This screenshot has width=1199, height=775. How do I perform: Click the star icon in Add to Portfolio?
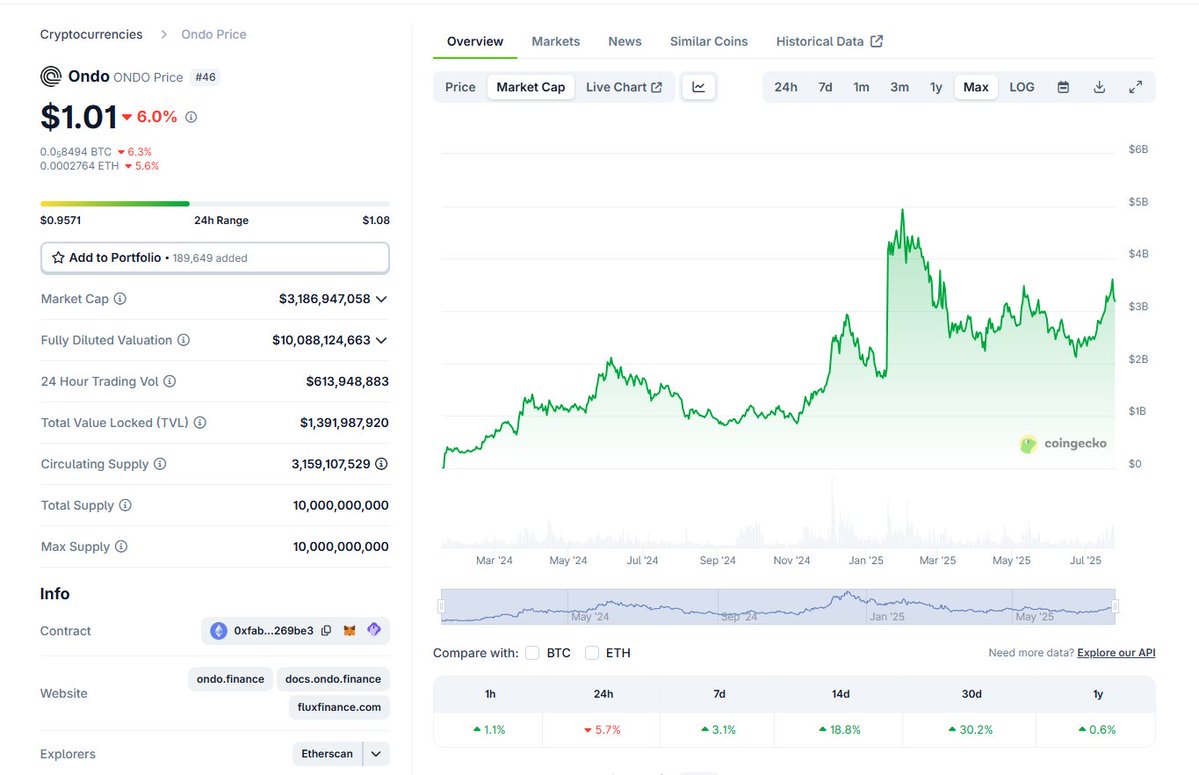pyautogui.click(x=58, y=258)
